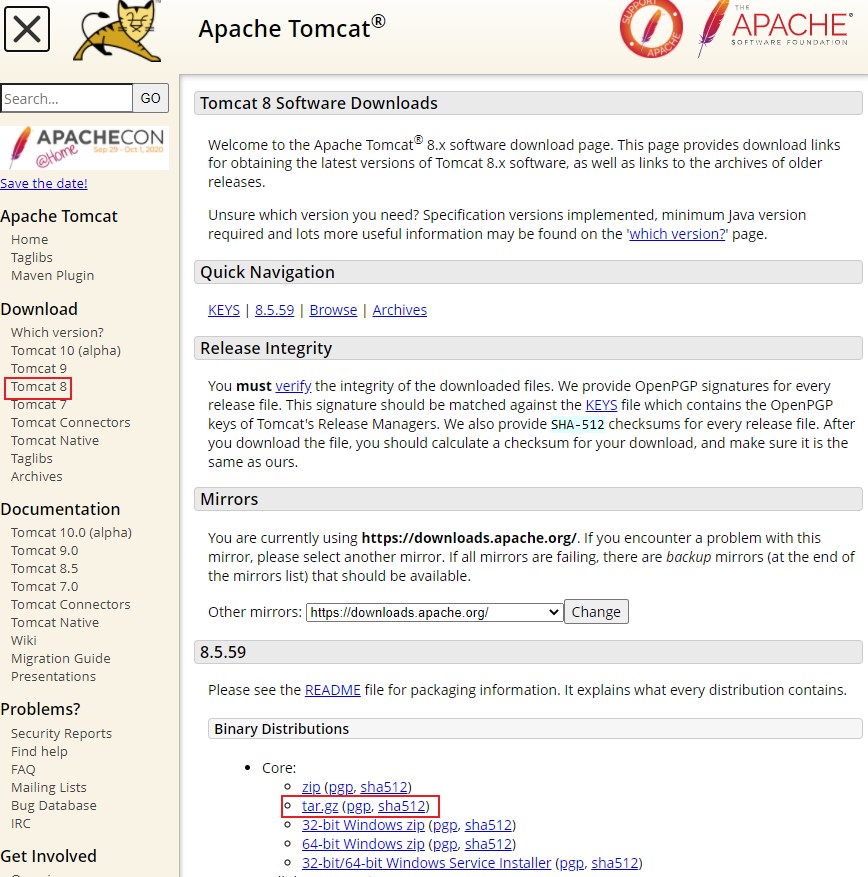The width and height of the screenshot is (868, 877).
Task: Open the Find help link
Action: click(x=39, y=751)
